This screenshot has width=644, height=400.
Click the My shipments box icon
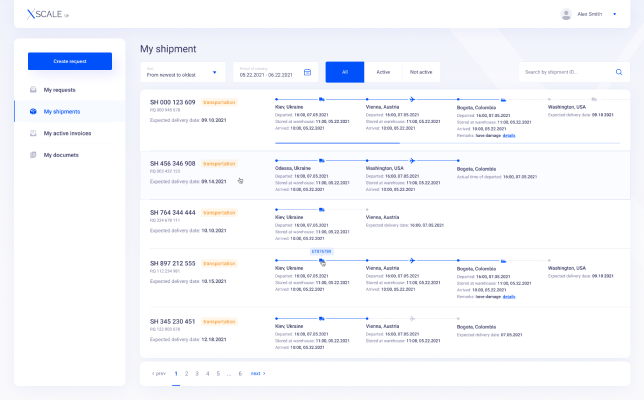tap(33, 111)
